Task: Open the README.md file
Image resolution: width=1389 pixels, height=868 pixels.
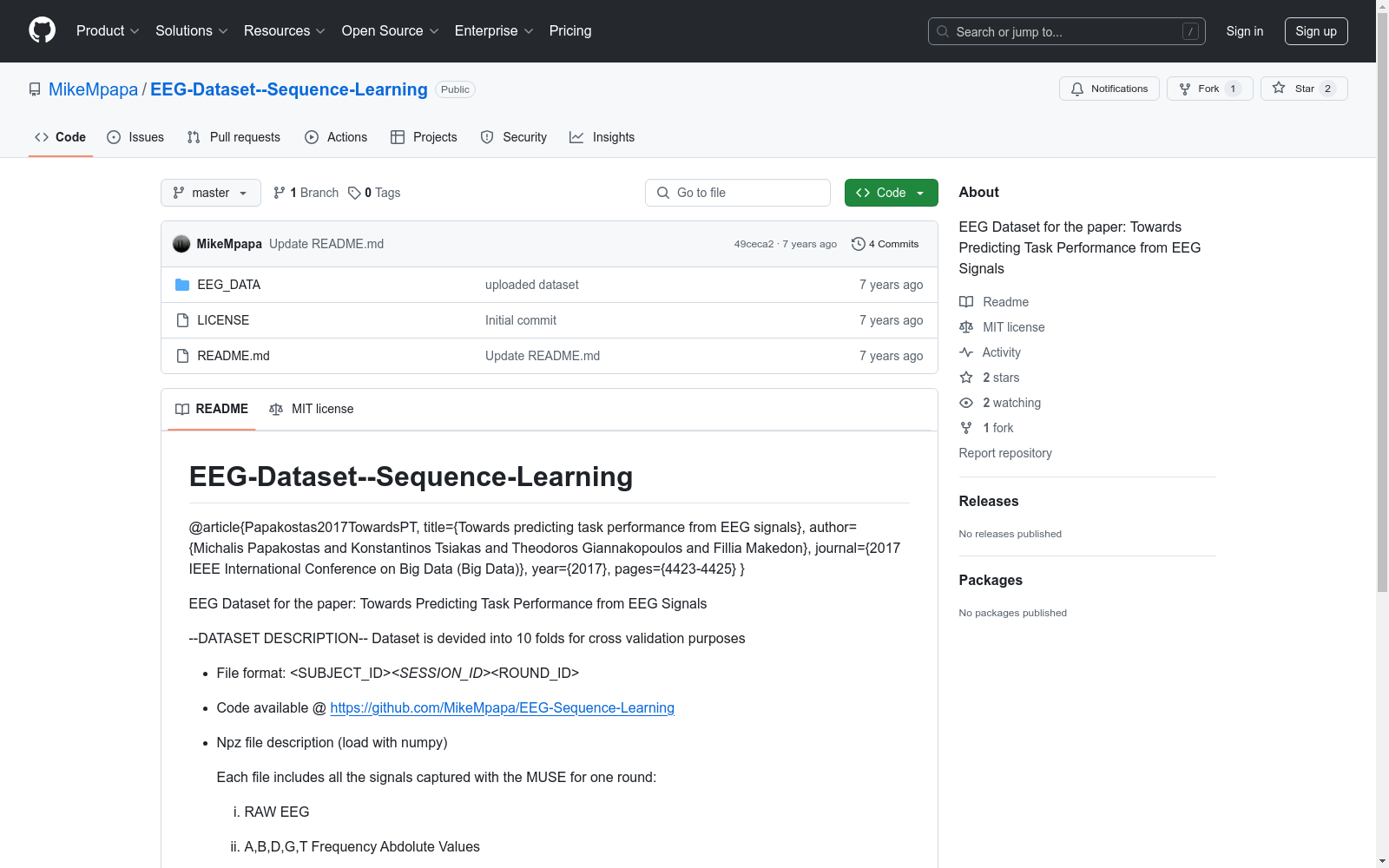Action: [234, 356]
